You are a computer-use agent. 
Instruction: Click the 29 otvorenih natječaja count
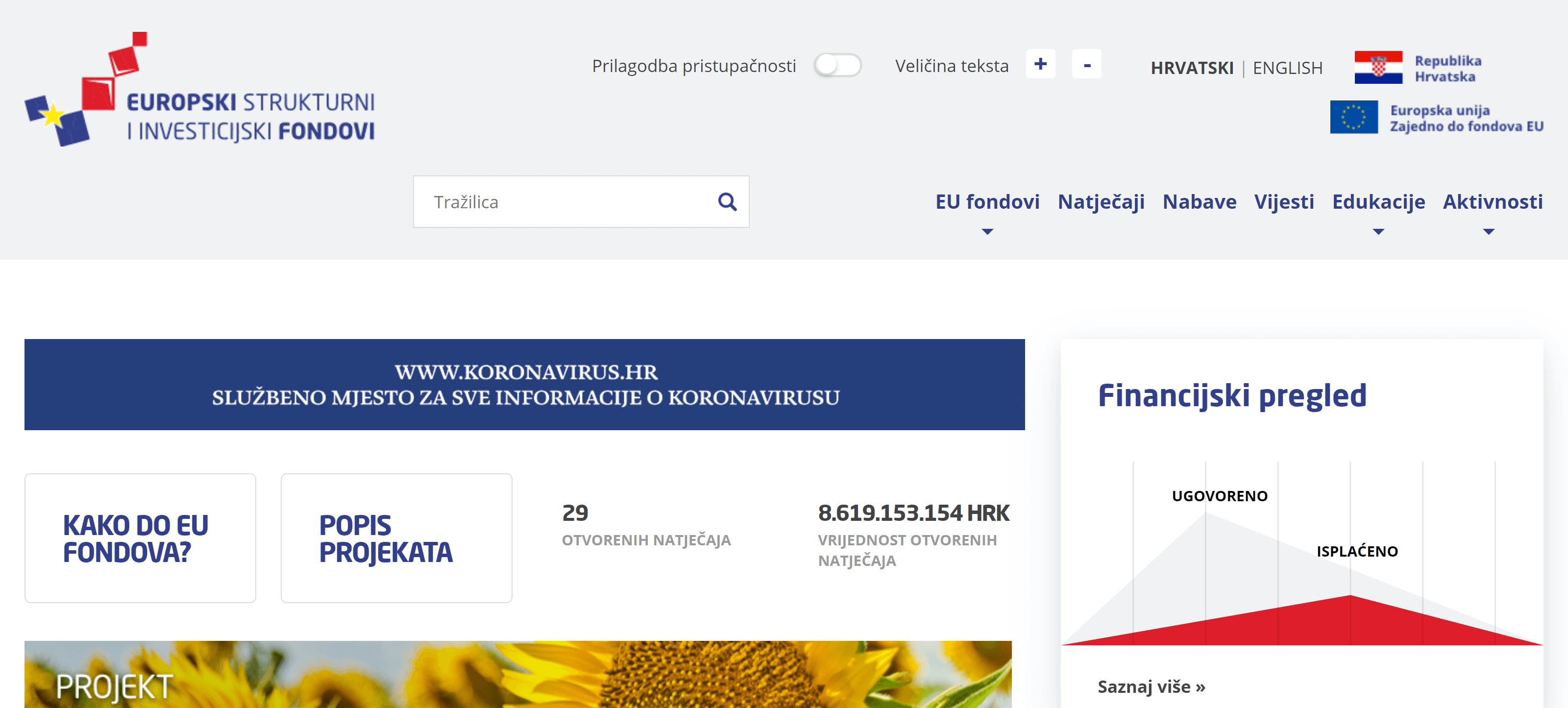click(x=646, y=525)
